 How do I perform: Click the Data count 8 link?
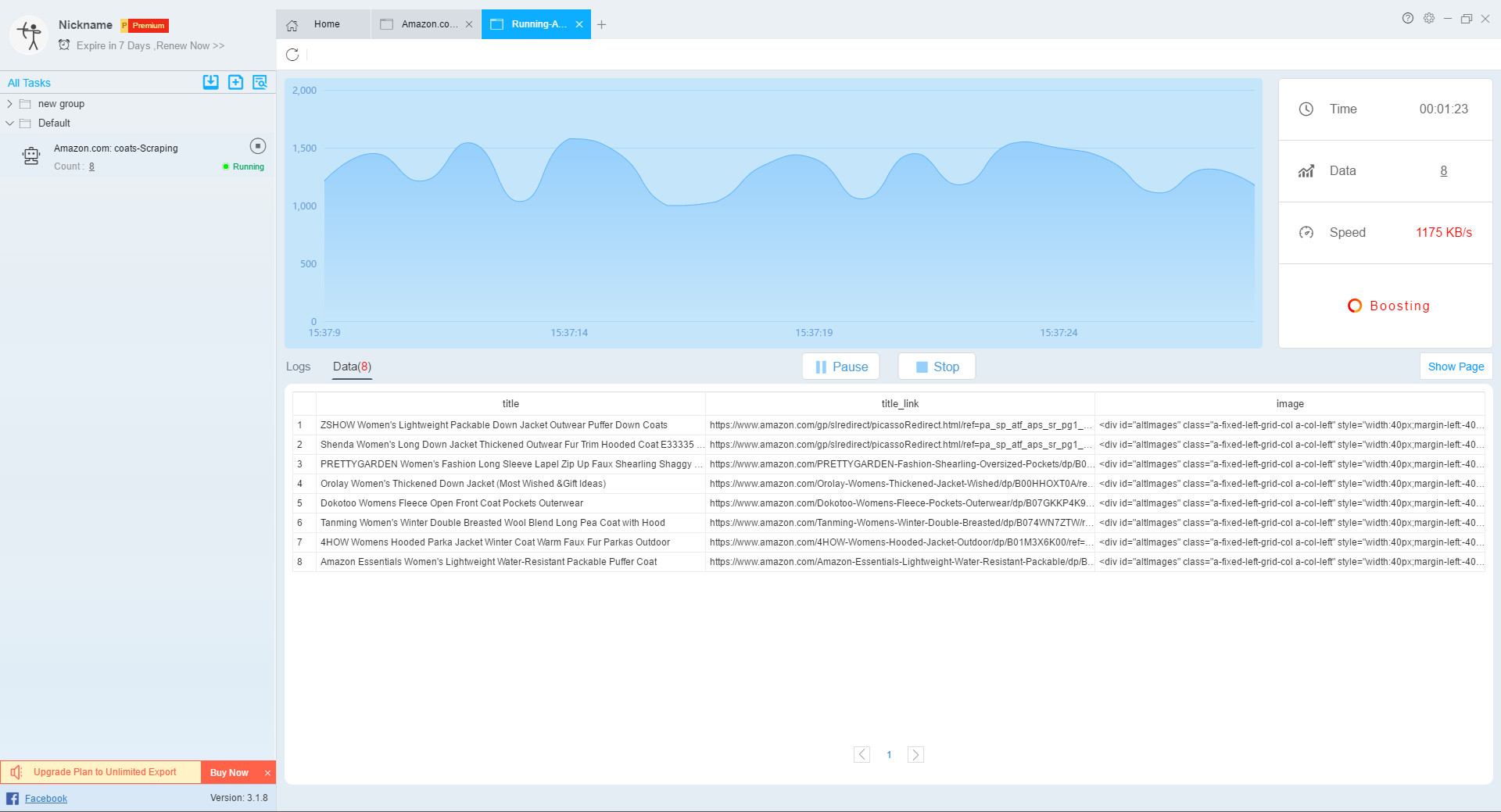coord(1443,171)
